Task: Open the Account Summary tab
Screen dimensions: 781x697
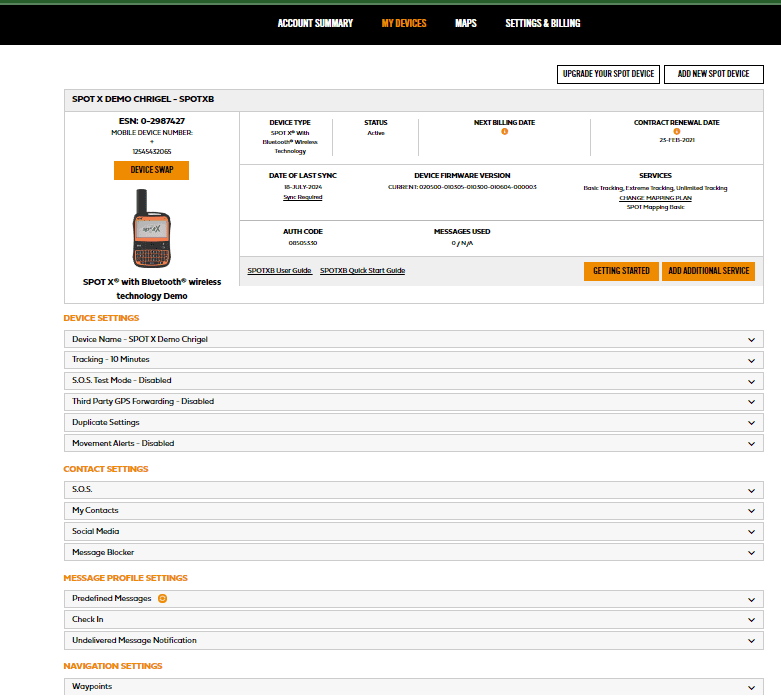Action: click(315, 23)
